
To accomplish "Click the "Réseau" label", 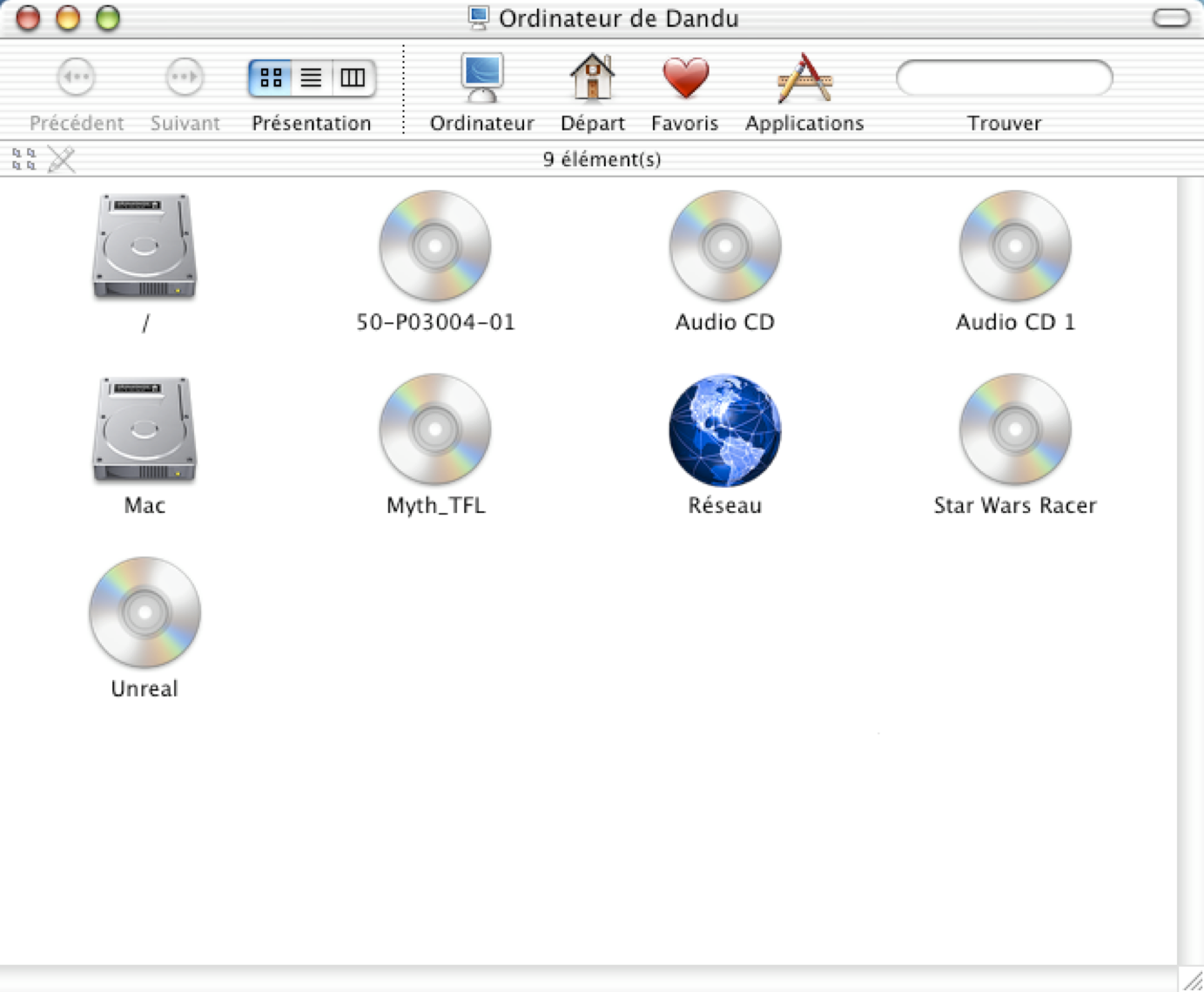I will (x=725, y=505).
